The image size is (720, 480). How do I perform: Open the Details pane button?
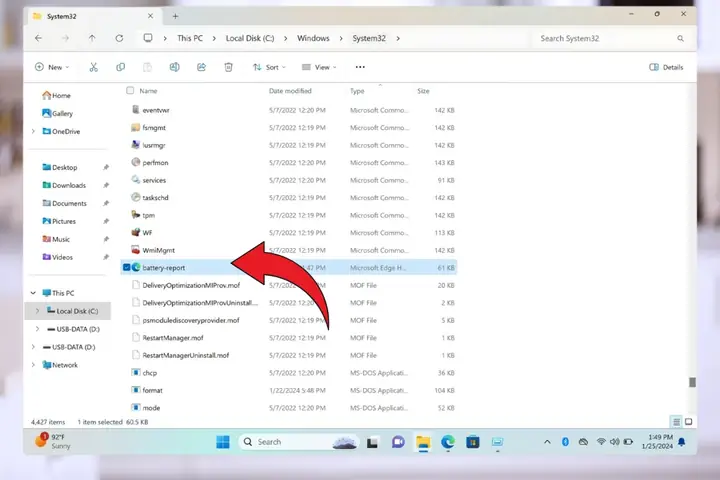pyautogui.click(x=666, y=67)
